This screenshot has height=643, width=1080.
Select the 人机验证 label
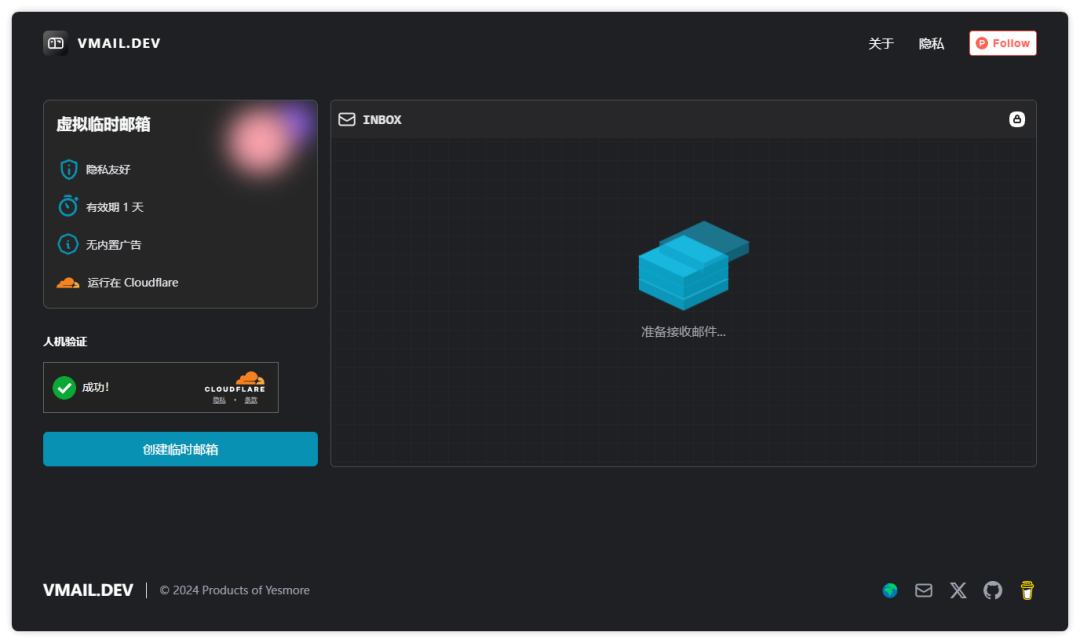[x=65, y=341]
